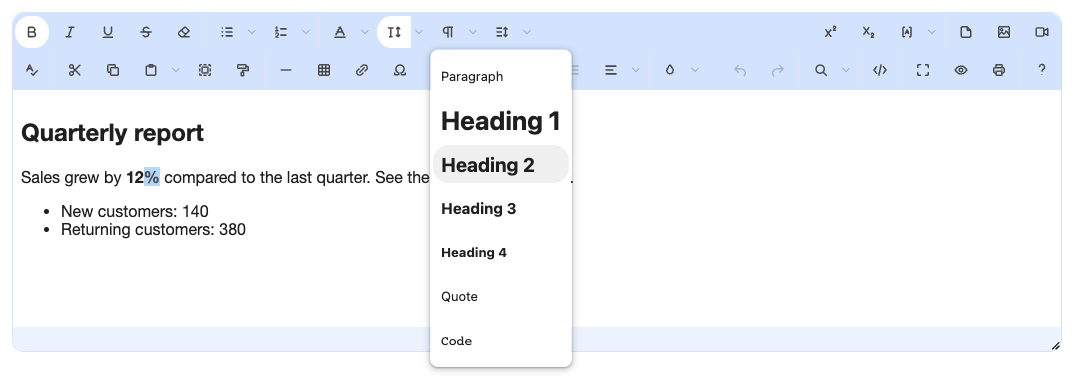Choose Code from the format menu
Image resolution: width=1074 pixels, height=379 pixels.
(501, 341)
